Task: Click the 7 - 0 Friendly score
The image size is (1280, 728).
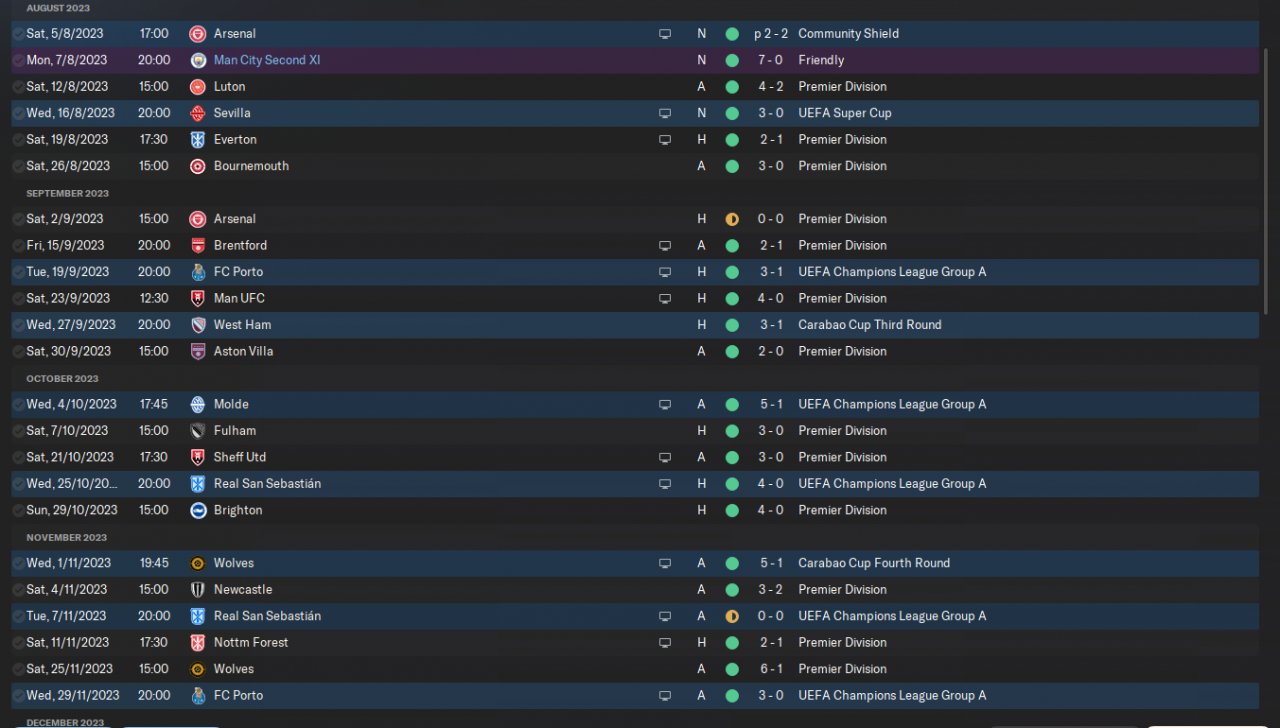Action: pyautogui.click(x=770, y=60)
